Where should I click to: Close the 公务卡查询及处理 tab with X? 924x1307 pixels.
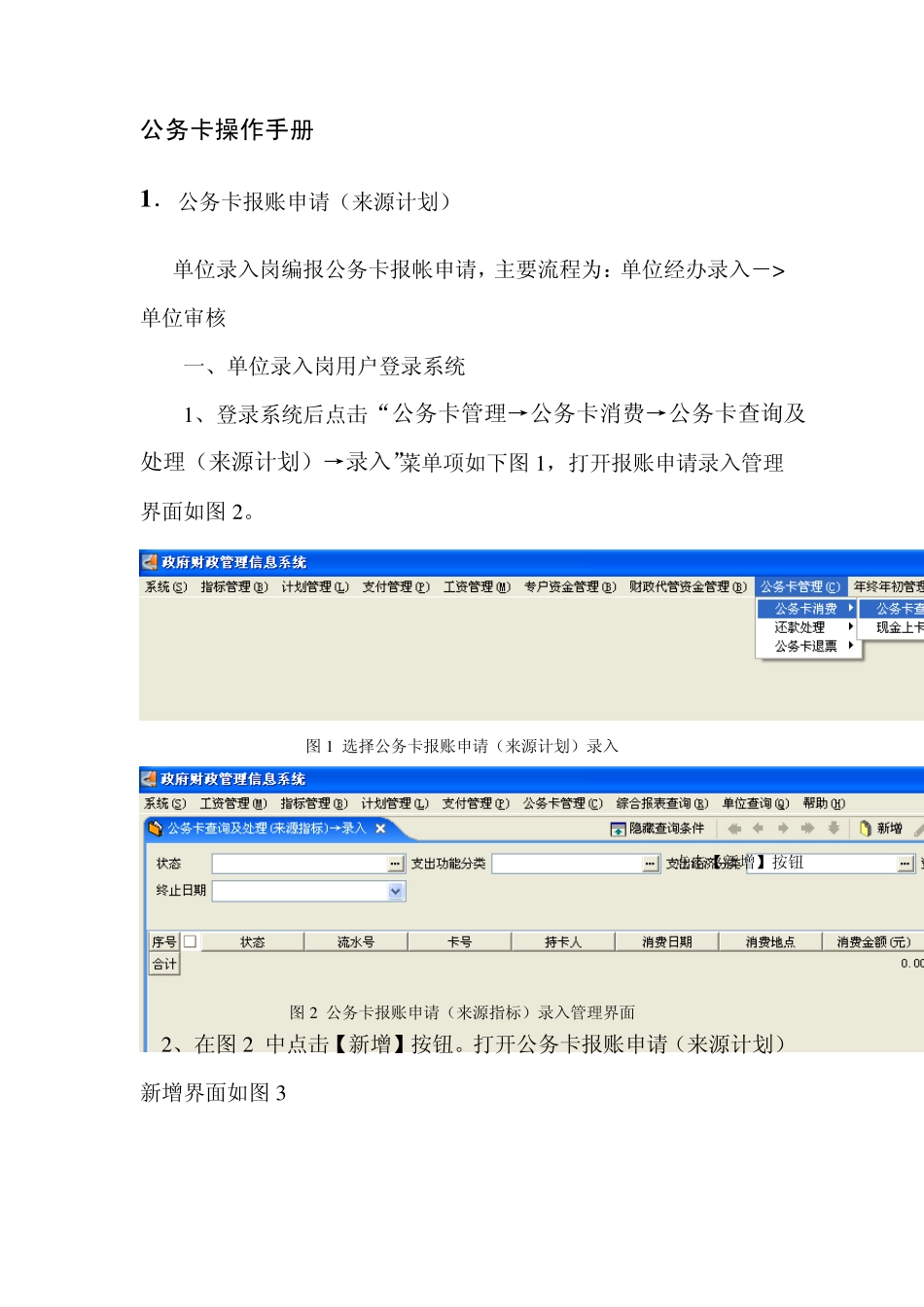click(380, 829)
